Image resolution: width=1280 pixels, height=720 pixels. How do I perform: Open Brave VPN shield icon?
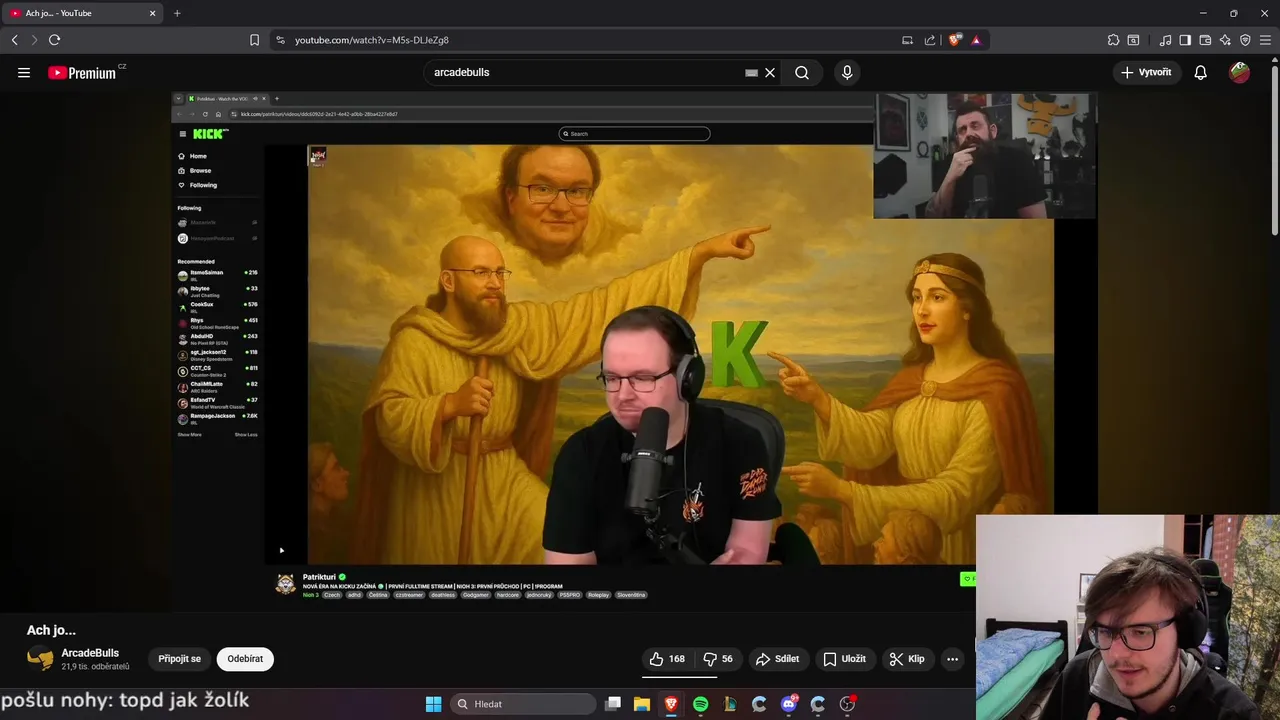(1245, 40)
